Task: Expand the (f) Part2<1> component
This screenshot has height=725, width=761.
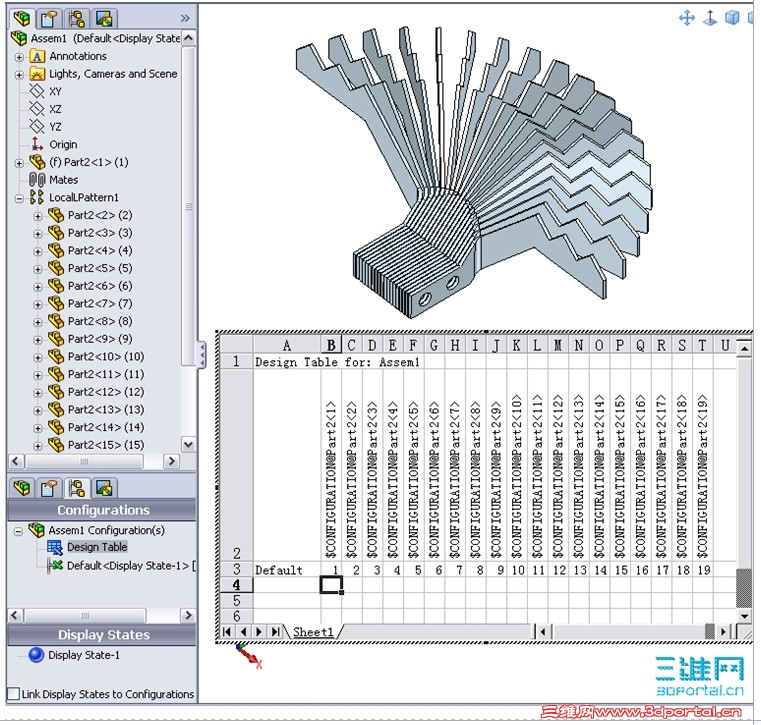Action: [x=19, y=163]
